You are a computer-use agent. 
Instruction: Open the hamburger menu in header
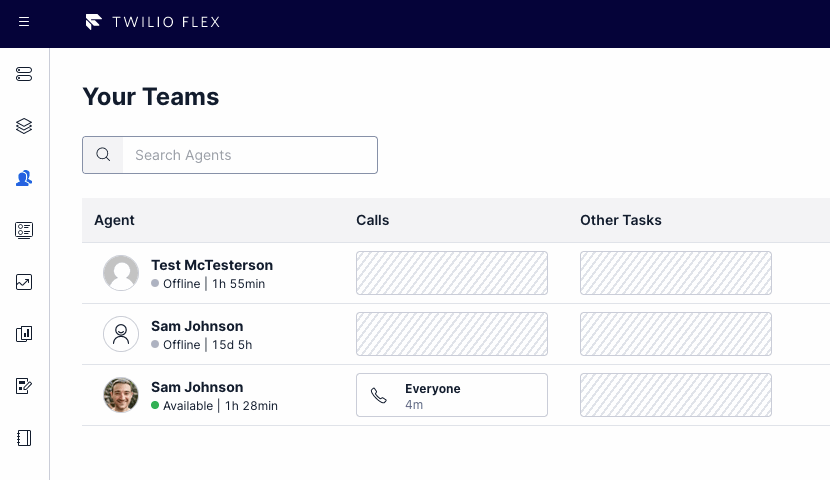click(24, 22)
